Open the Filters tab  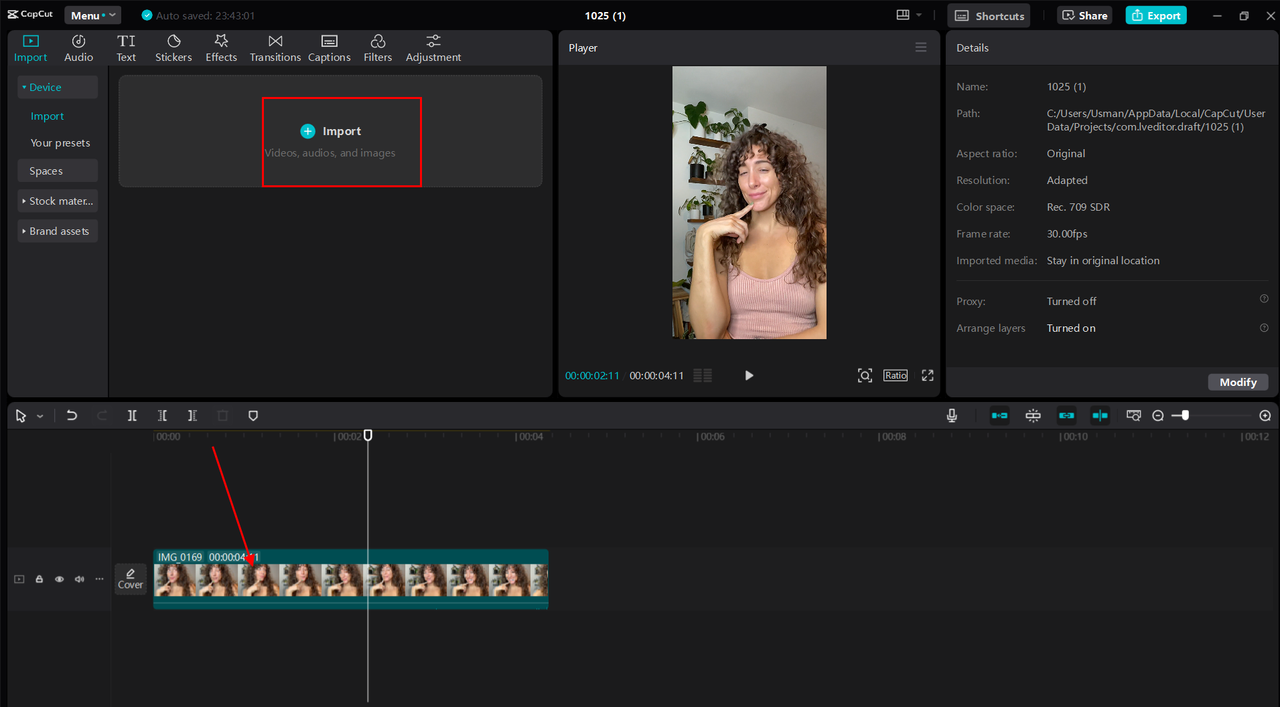click(x=378, y=48)
